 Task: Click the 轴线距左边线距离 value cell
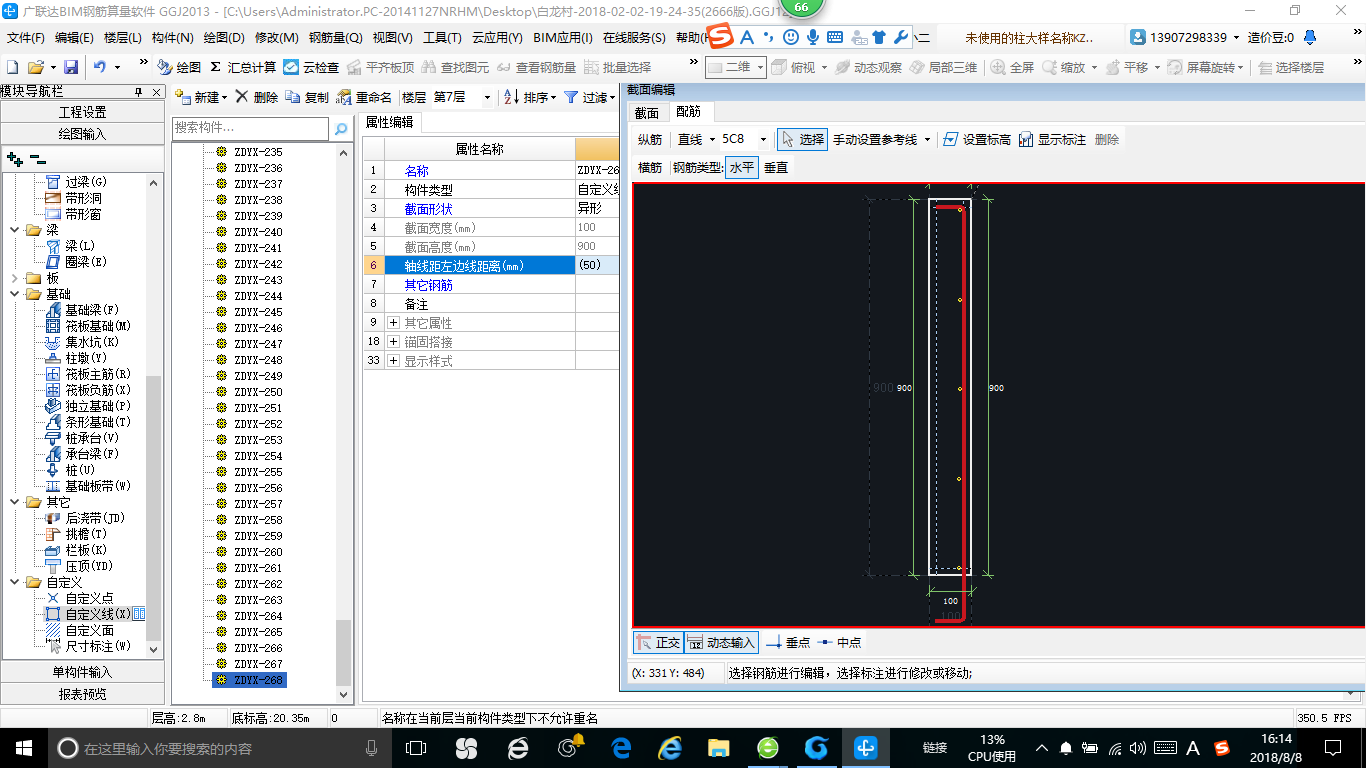tap(597, 265)
